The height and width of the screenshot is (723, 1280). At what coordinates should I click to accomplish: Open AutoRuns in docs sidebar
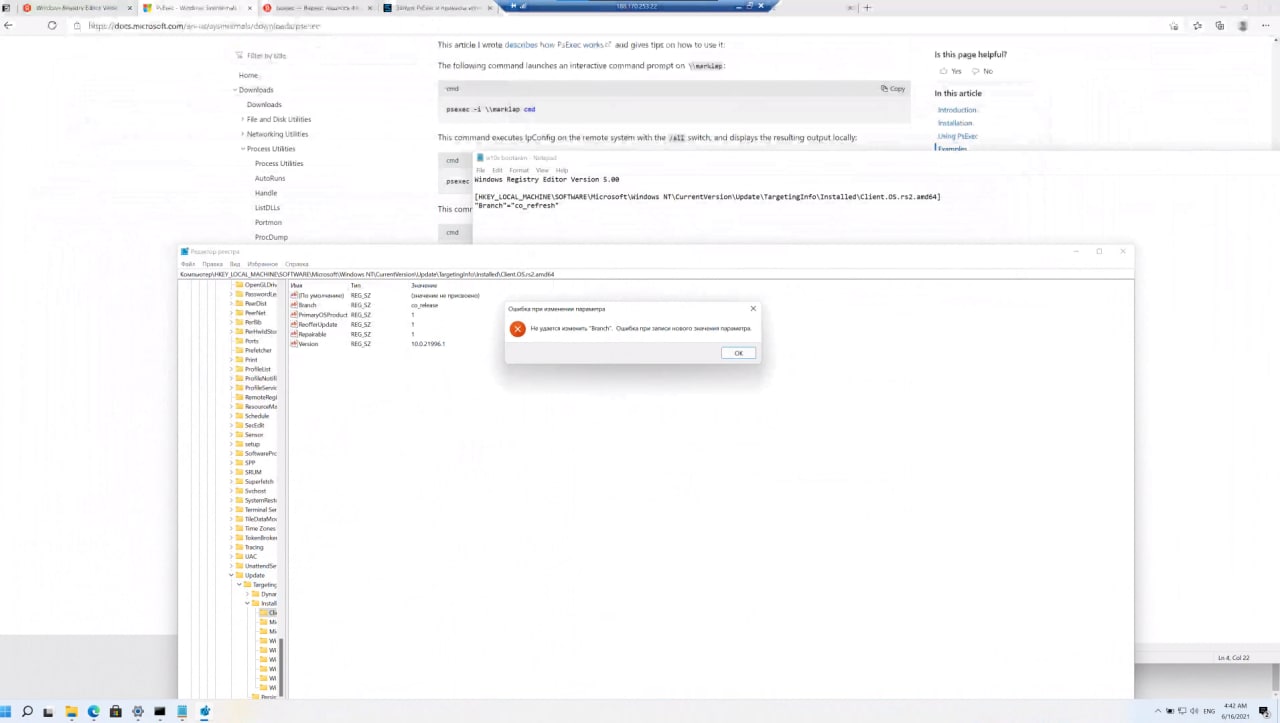coord(270,178)
